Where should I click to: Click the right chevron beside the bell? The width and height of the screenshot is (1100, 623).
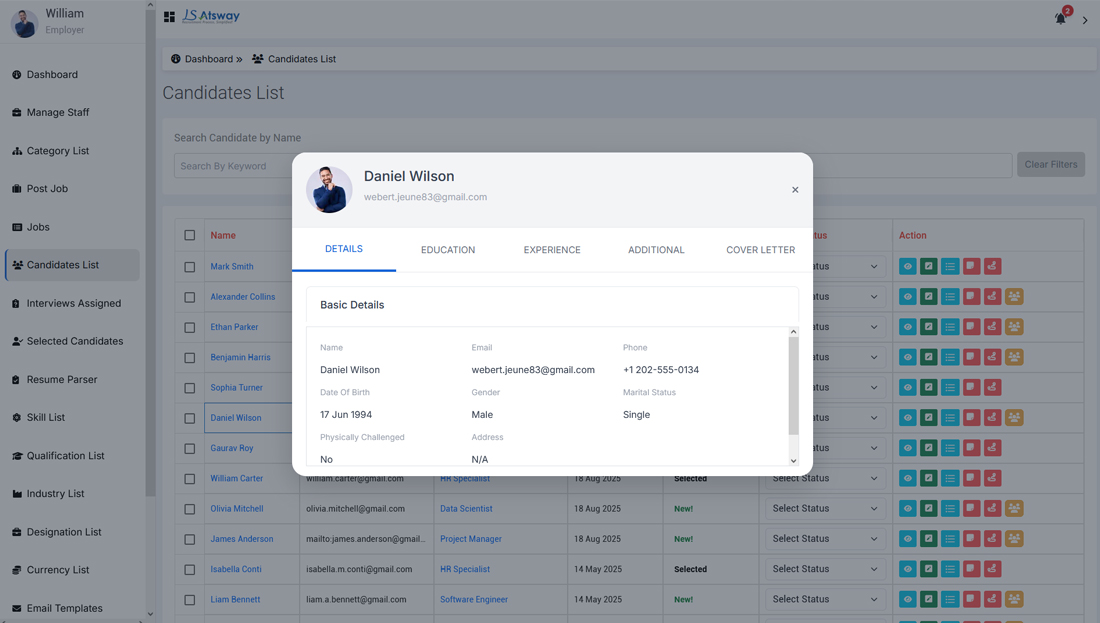(x=1085, y=19)
